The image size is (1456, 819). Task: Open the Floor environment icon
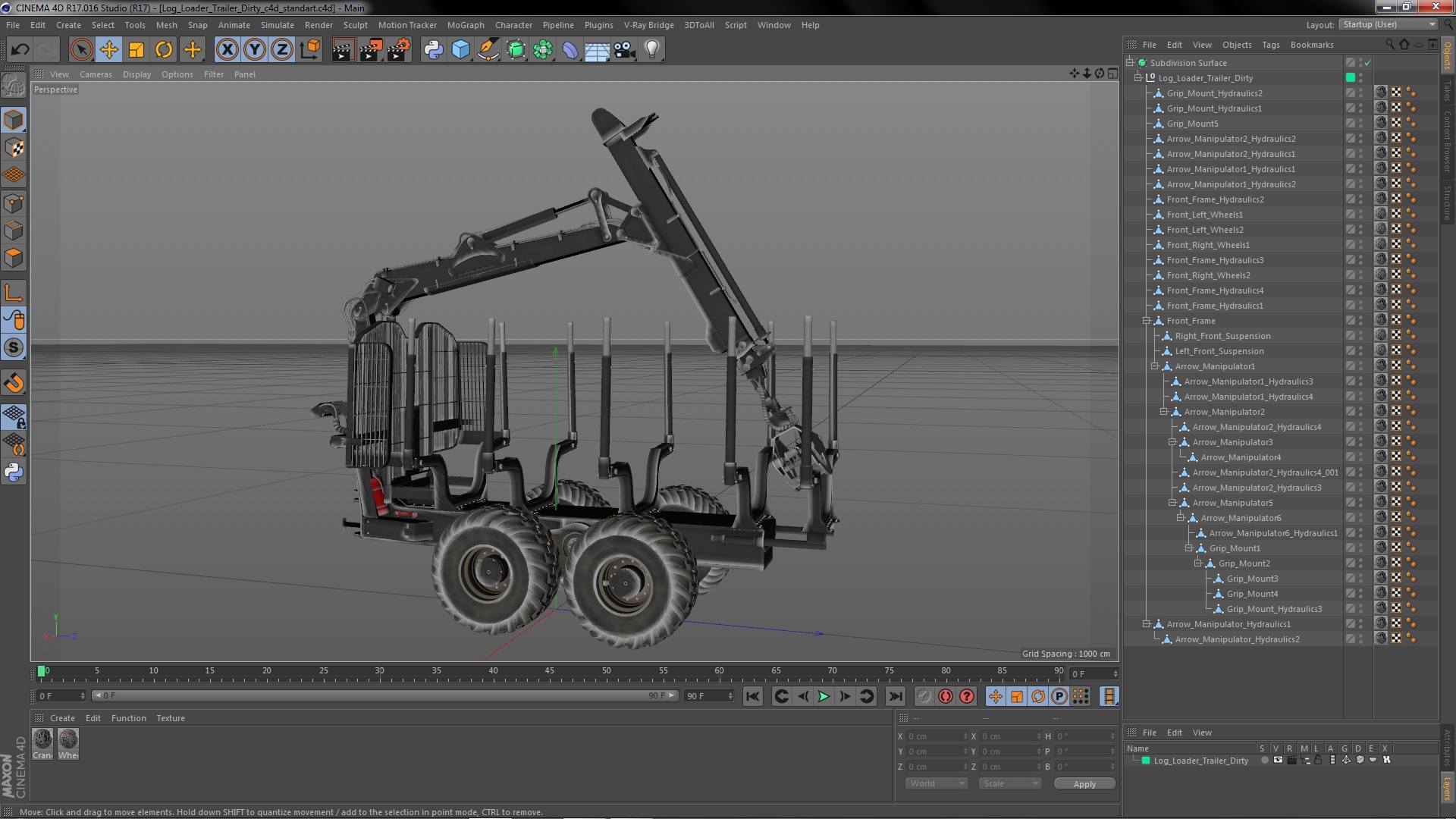coord(597,50)
